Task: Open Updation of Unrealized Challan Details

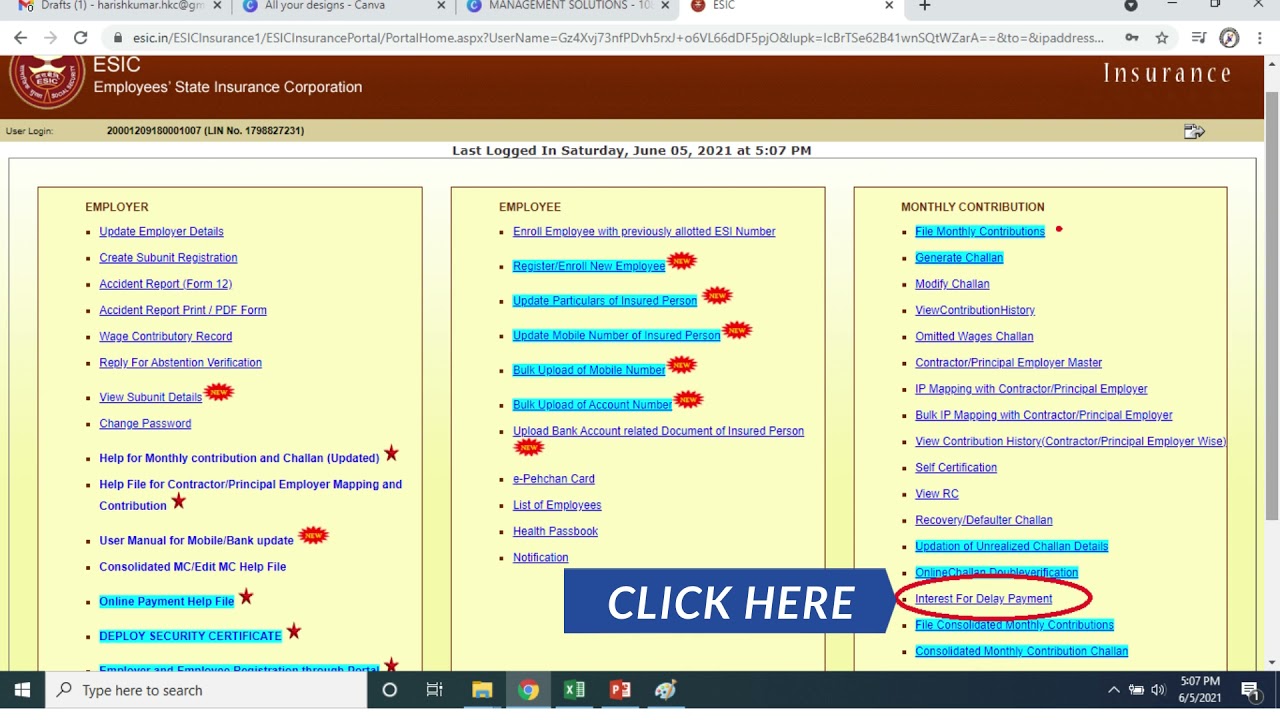Action: pyautogui.click(x=1011, y=547)
